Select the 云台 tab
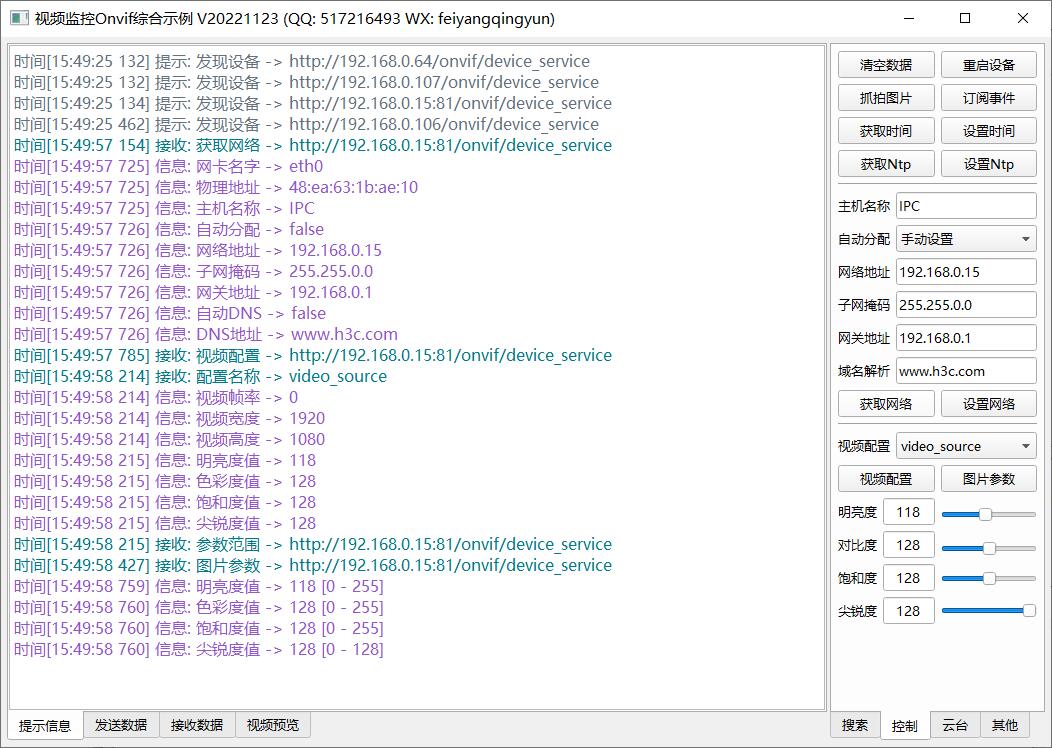1052x748 pixels. (955, 725)
